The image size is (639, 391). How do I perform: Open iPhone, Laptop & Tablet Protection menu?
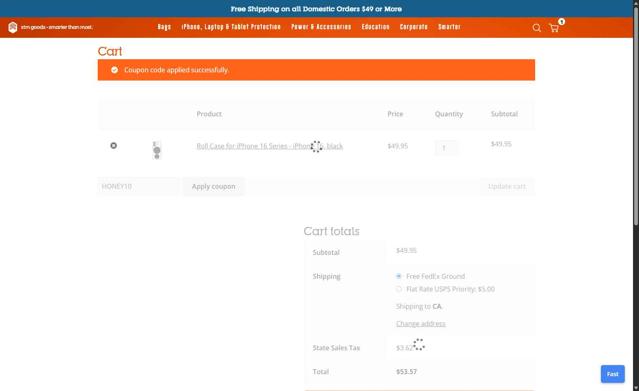tap(231, 27)
